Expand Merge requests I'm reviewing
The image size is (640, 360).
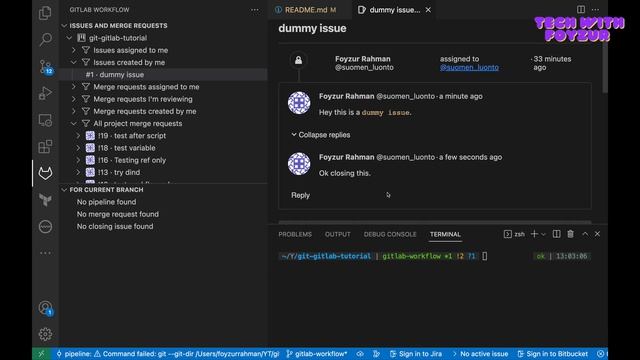(74, 99)
